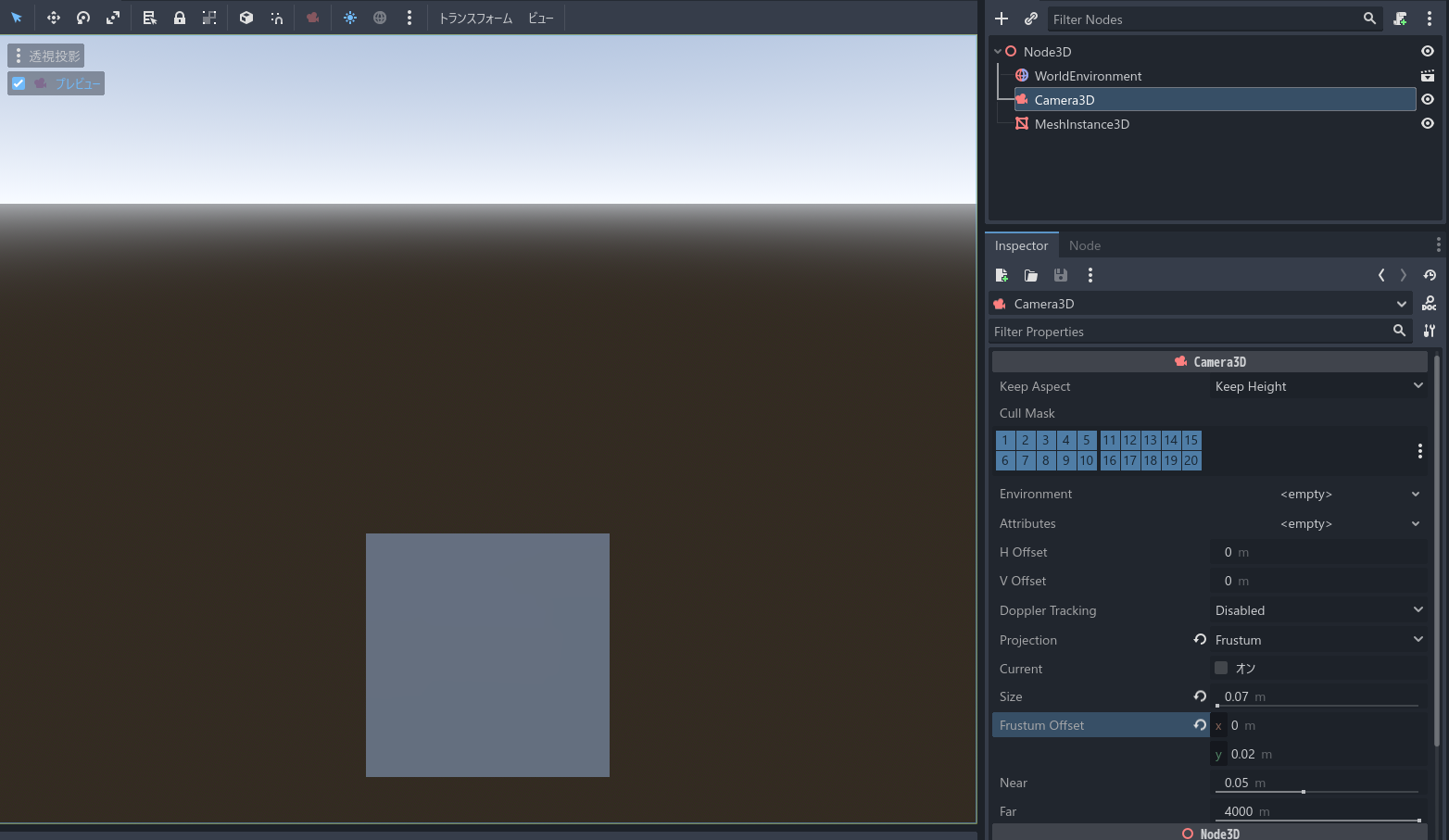Hide the MeshInstance3D node visibility
The height and width of the screenshot is (840, 1449).
(x=1427, y=123)
